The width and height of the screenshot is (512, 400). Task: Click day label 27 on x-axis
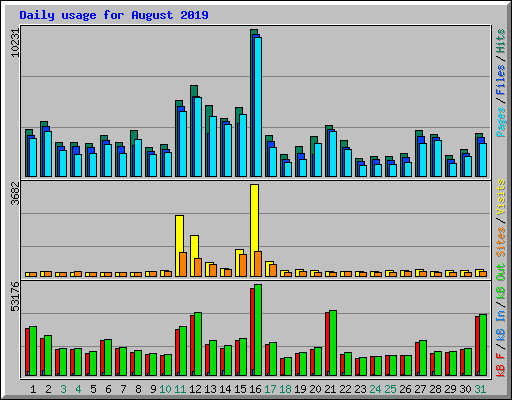coord(420,389)
